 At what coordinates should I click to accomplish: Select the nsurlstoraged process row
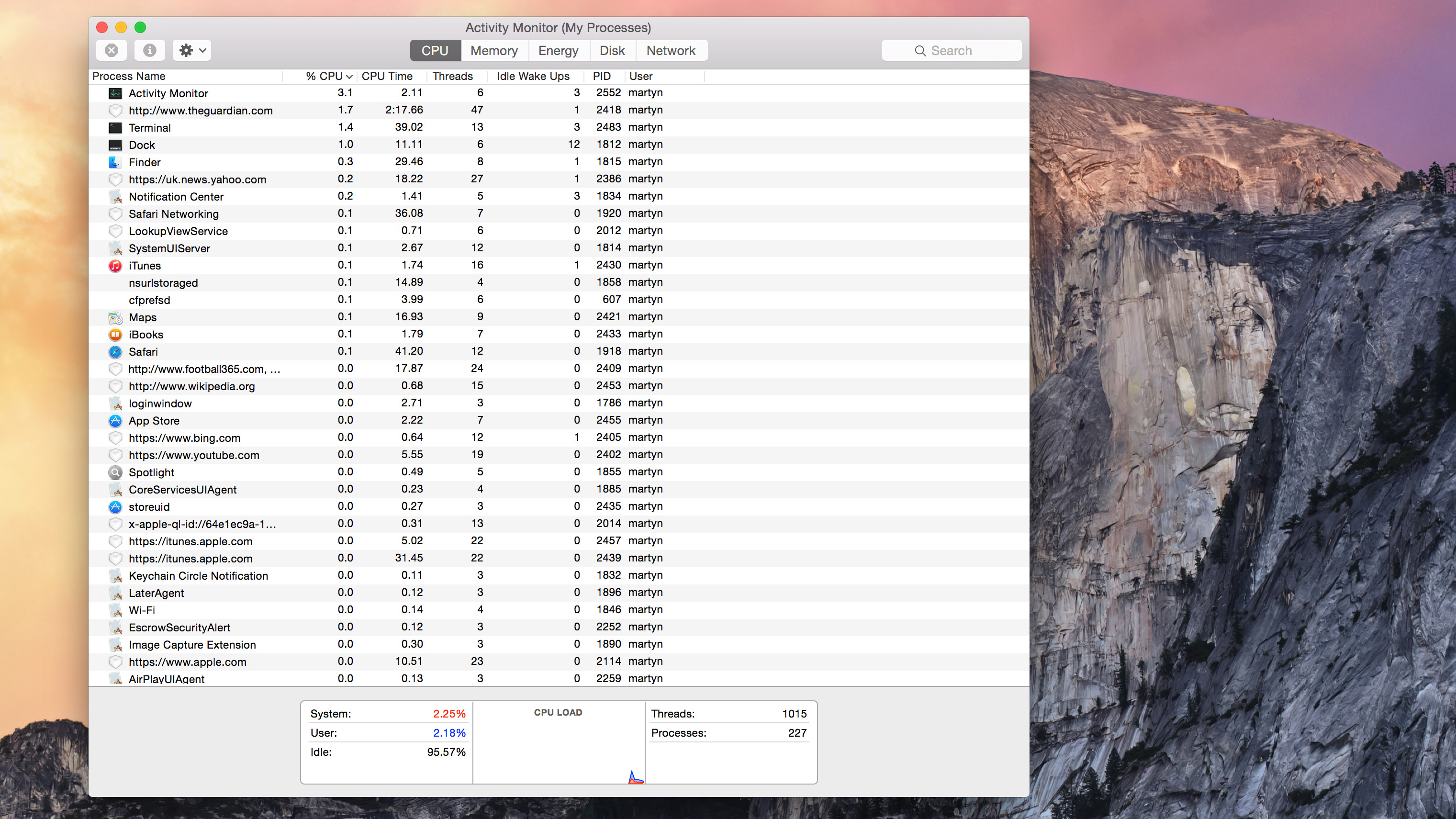[559, 282]
